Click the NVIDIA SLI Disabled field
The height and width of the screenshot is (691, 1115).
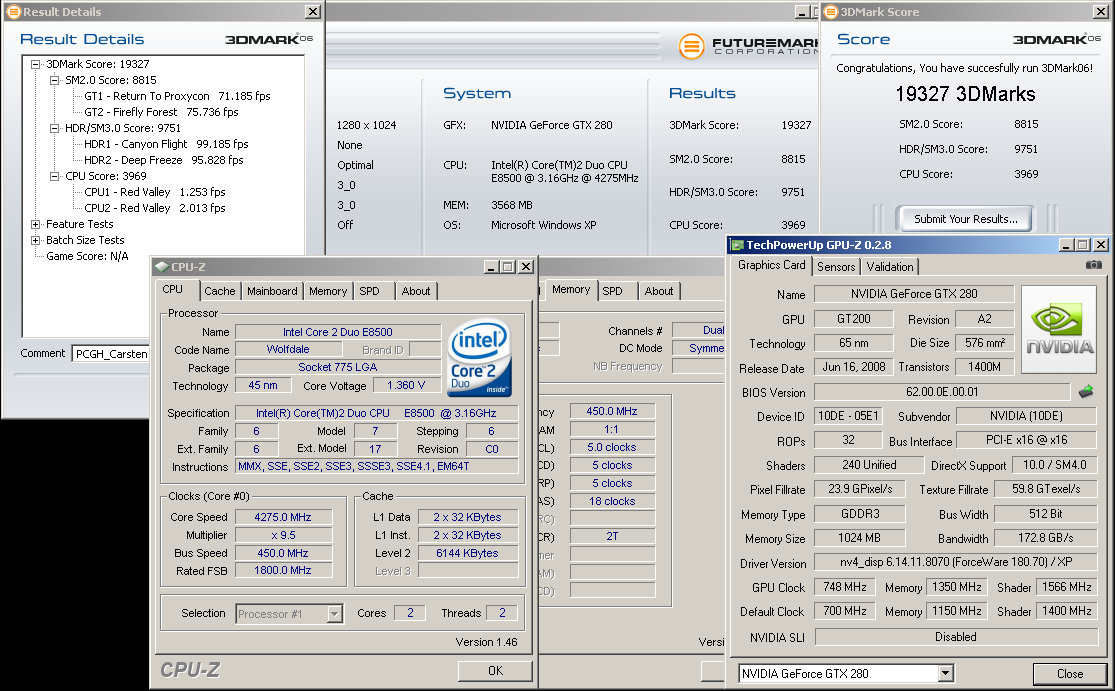pyautogui.click(x=956, y=637)
